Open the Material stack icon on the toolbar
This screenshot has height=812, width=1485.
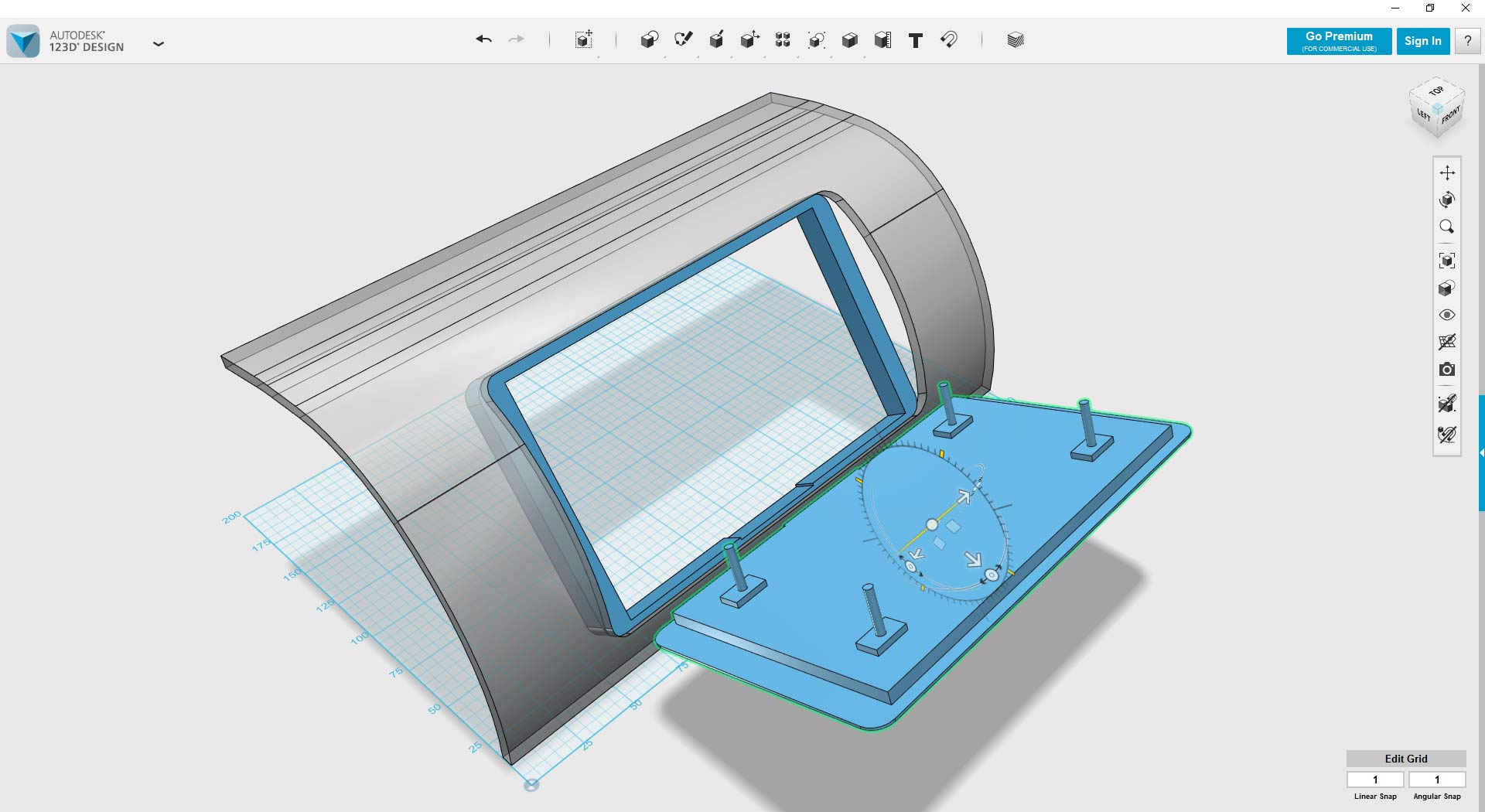click(1014, 39)
